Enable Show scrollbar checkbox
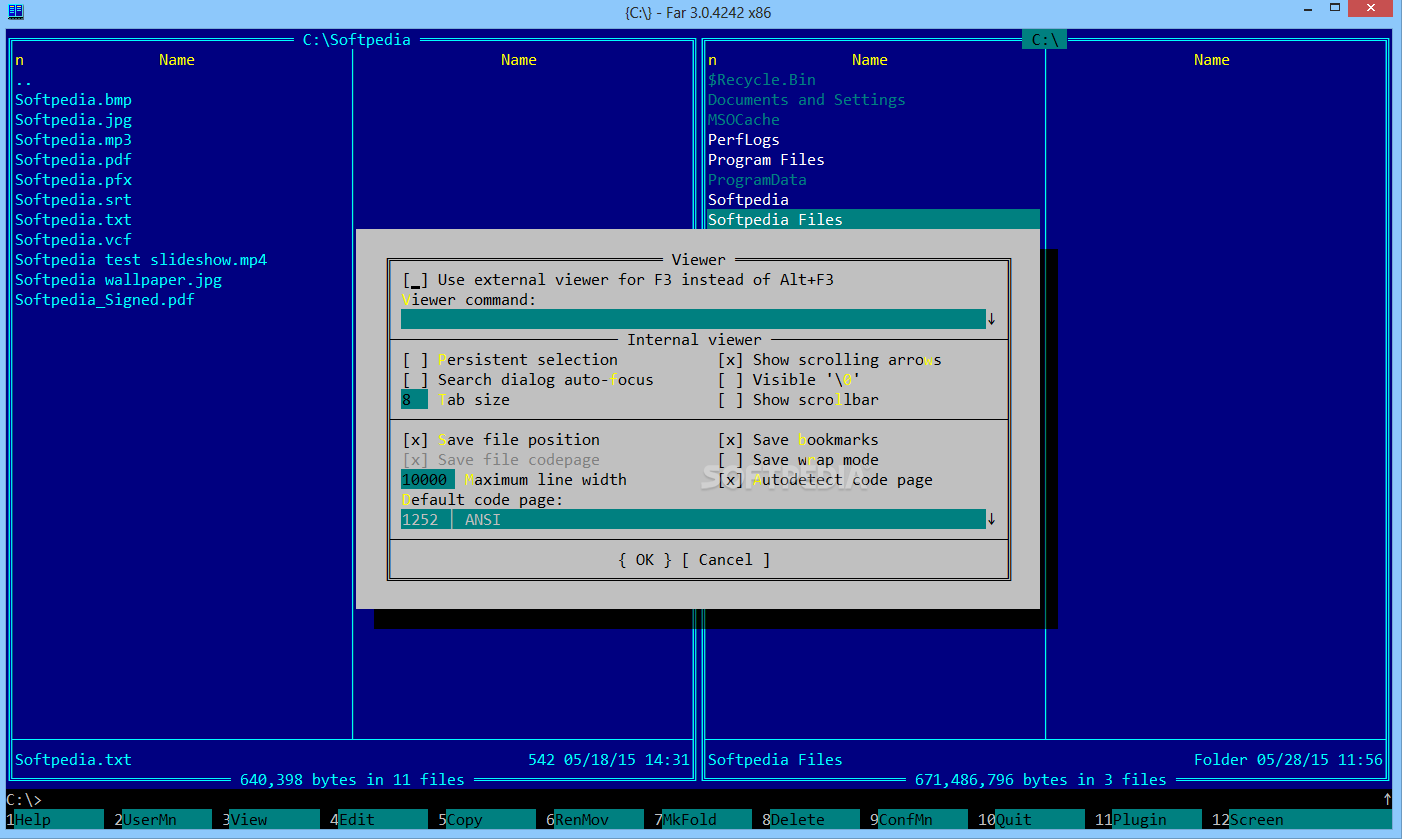The image size is (1402, 839). (x=730, y=400)
